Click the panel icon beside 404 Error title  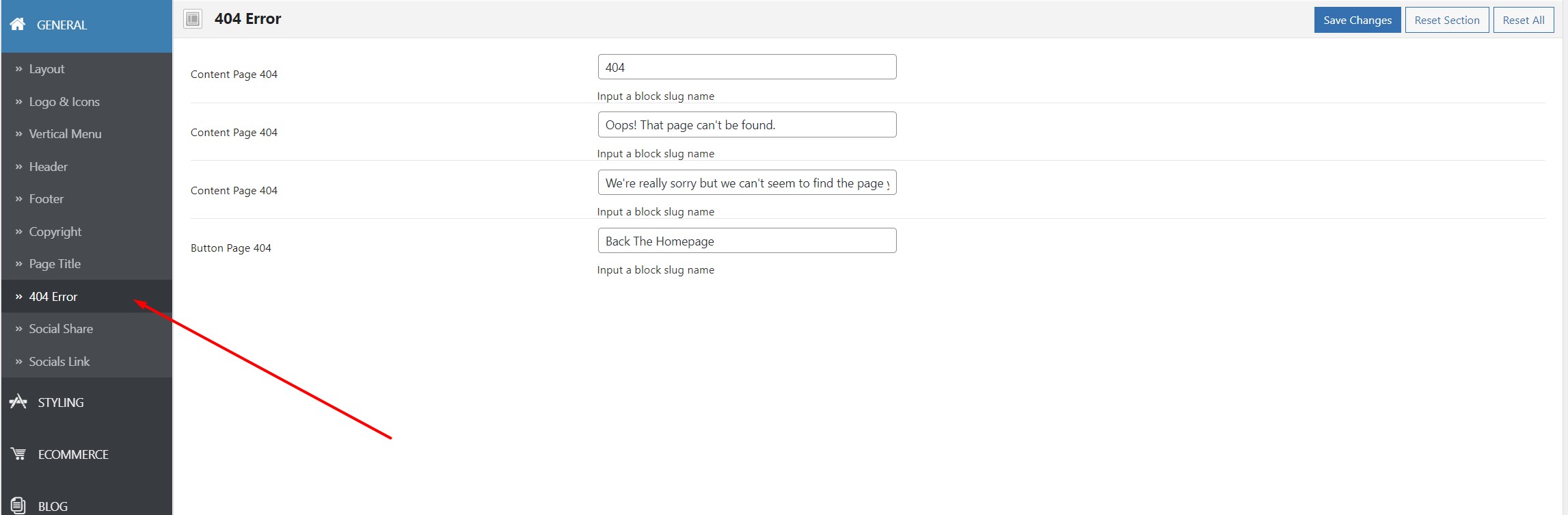pyautogui.click(x=193, y=18)
